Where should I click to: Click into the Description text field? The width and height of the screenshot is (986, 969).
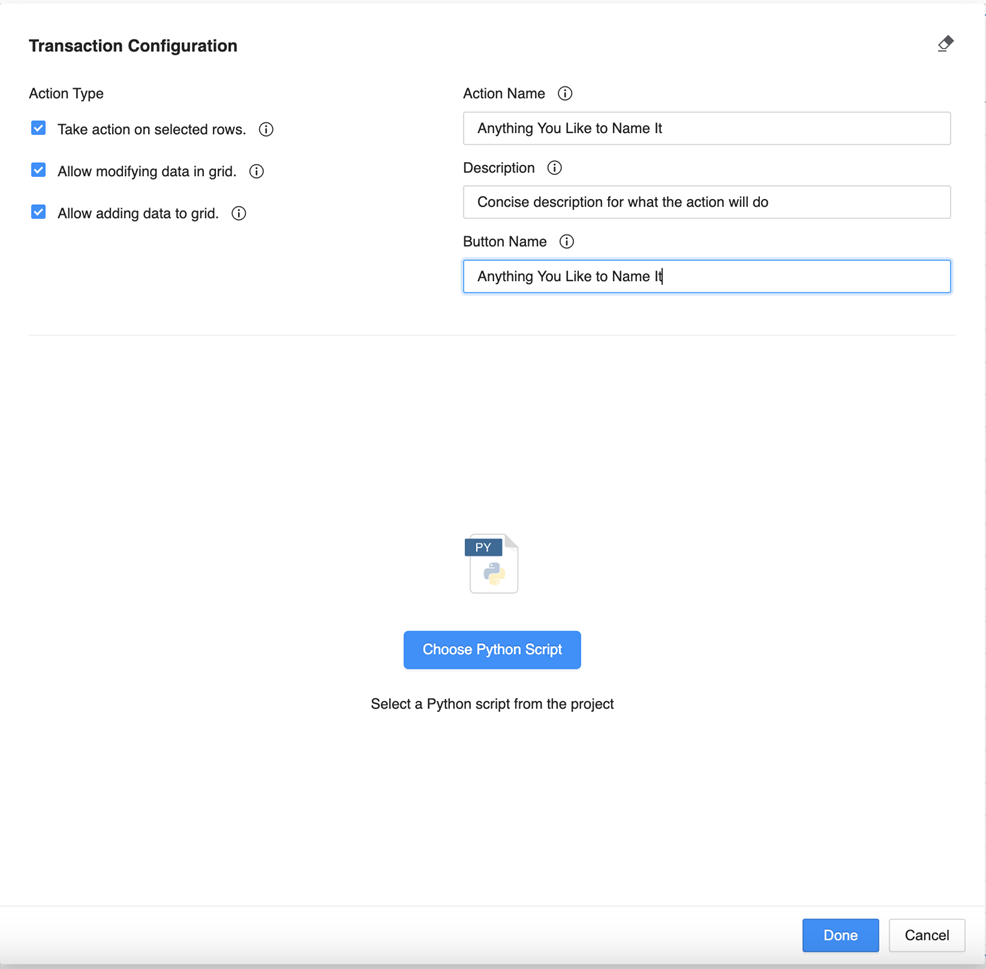706,202
